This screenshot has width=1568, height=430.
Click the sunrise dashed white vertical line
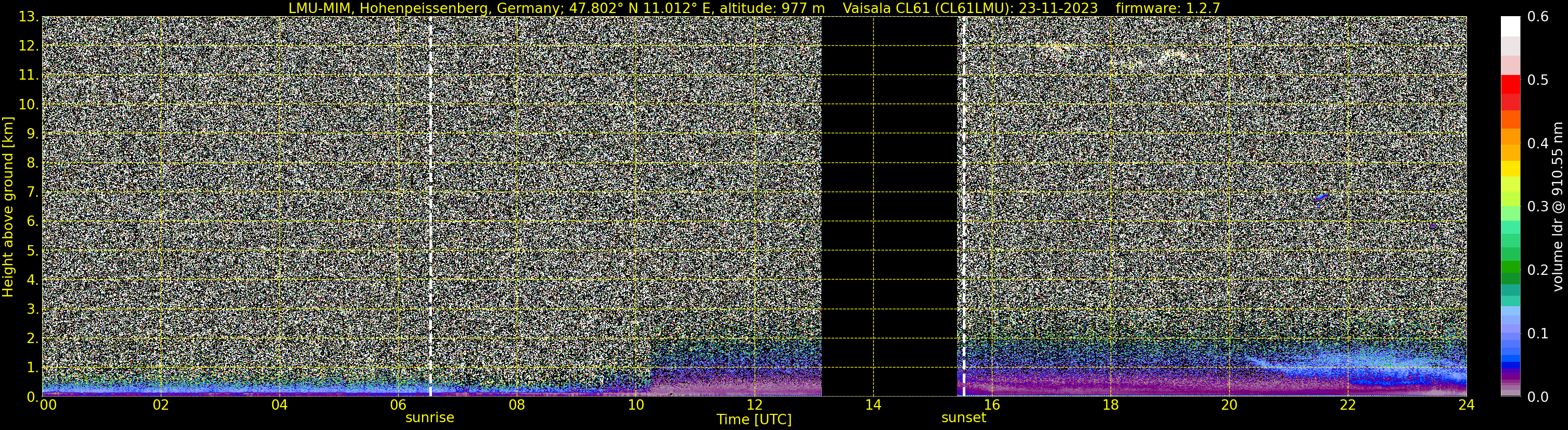[x=430, y=207]
